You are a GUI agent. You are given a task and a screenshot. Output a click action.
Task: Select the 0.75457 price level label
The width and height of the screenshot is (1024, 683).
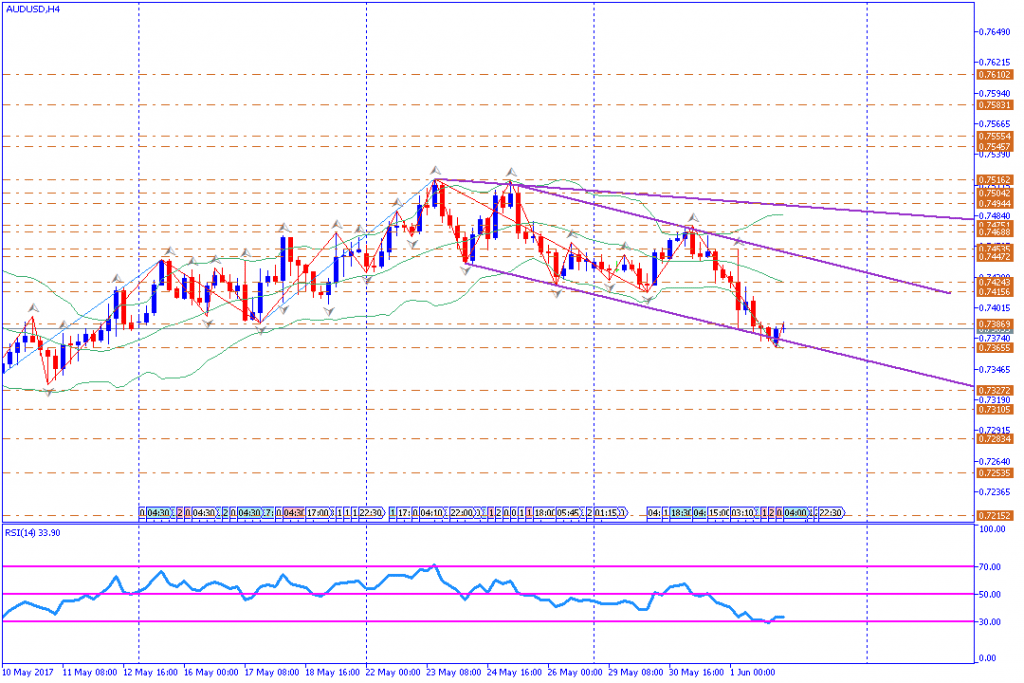tap(995, 147)
